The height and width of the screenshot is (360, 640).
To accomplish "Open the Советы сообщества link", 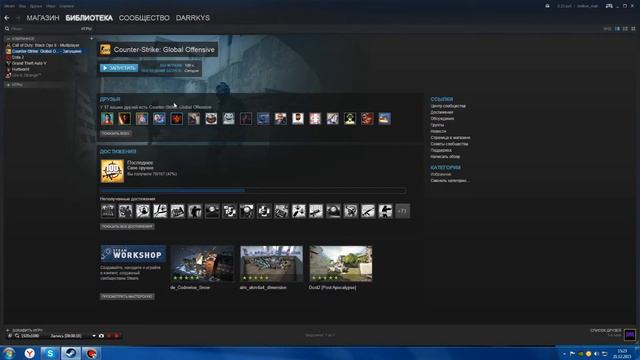I will (449, 144).
